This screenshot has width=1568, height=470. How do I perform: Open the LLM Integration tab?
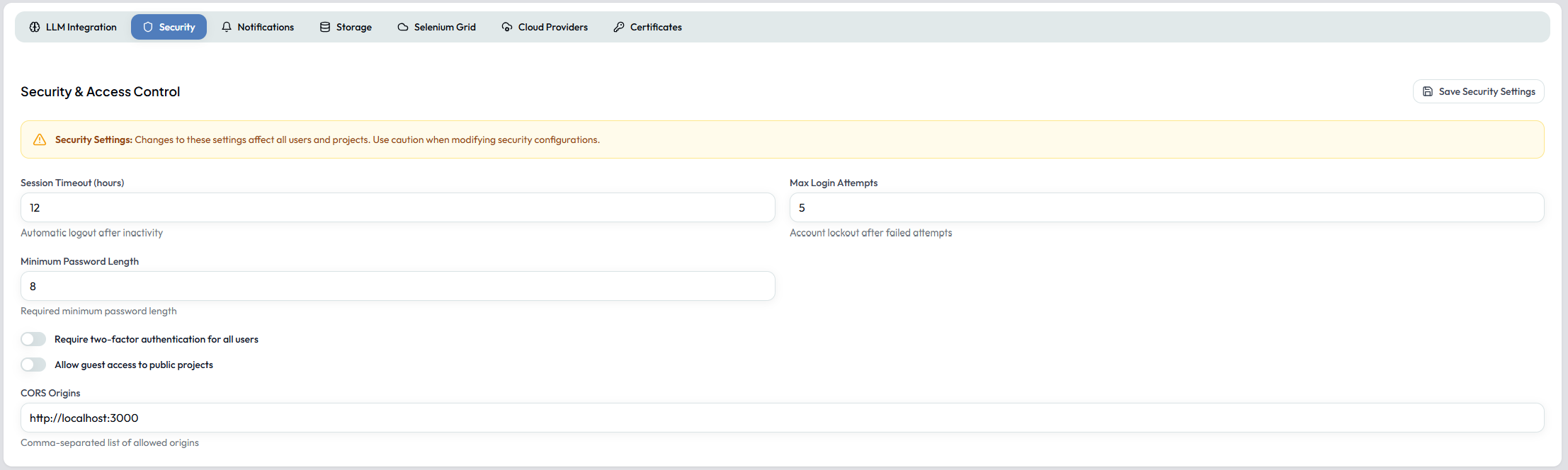click(x=73, y=27)
